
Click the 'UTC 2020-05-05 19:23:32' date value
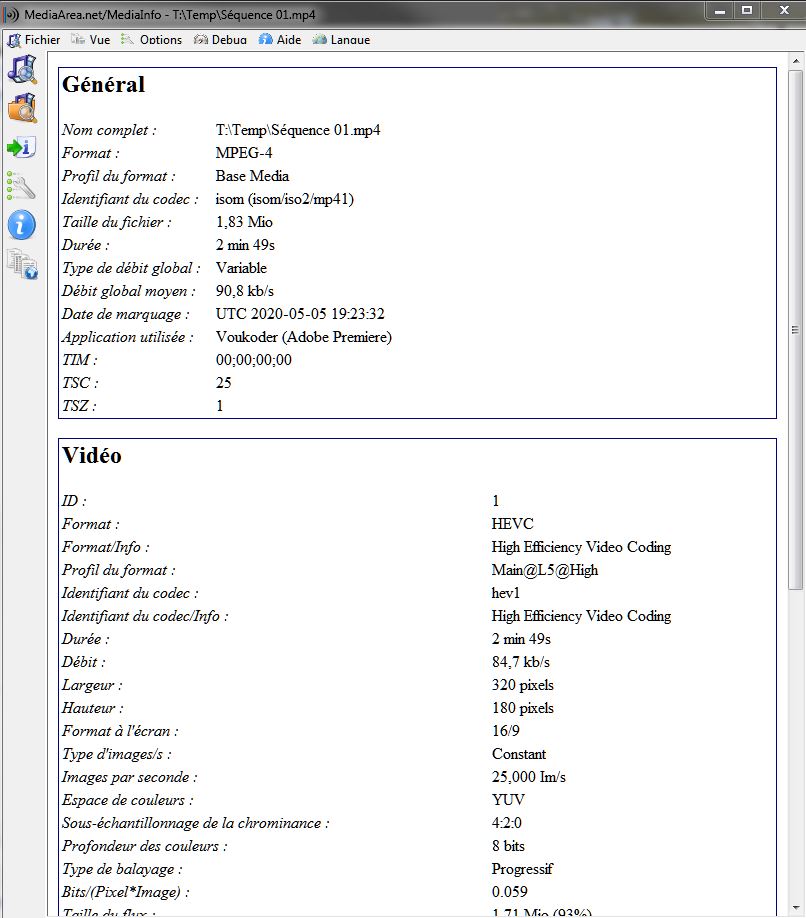300,314
